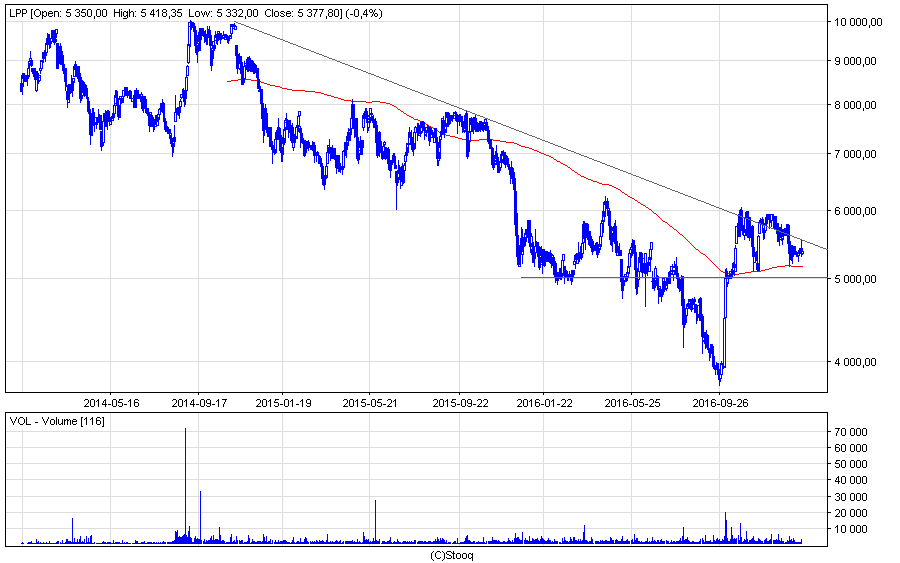This screenshot has height=563, width=900.
Task: Click the VOL - Volume [116] label
Action: [x=57, y=421]
